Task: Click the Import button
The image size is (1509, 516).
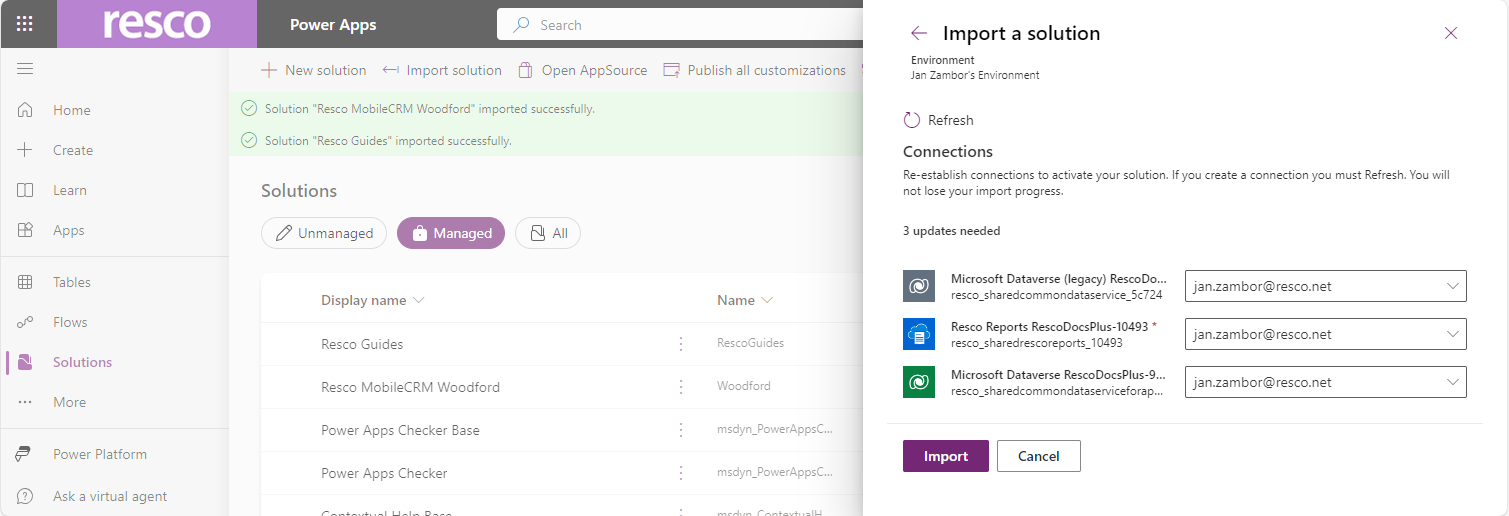Action: [946, 456]
